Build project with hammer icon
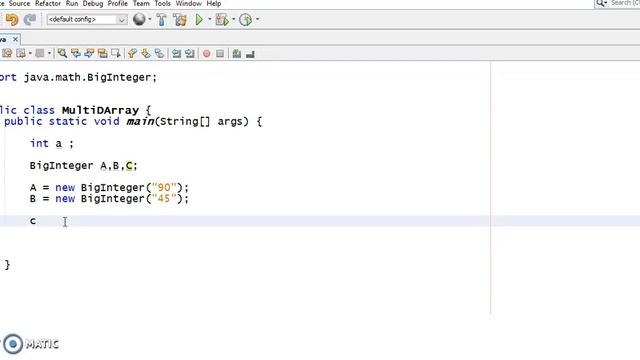640x360 pixels. coord(162,19)
